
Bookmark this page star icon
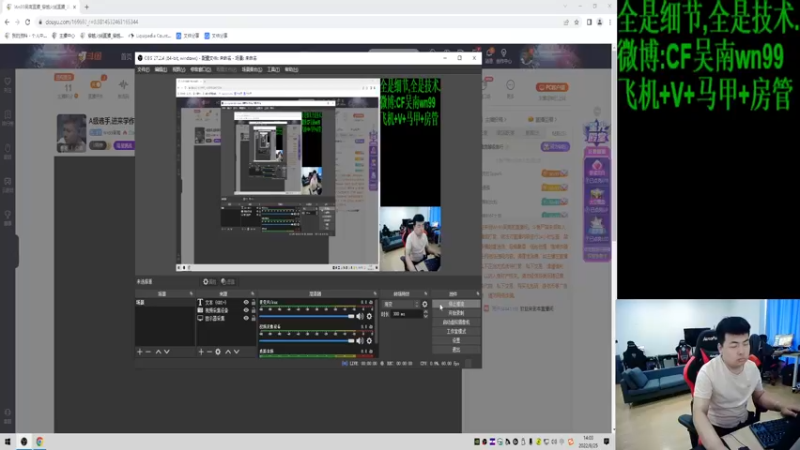(x=577, y=22)
